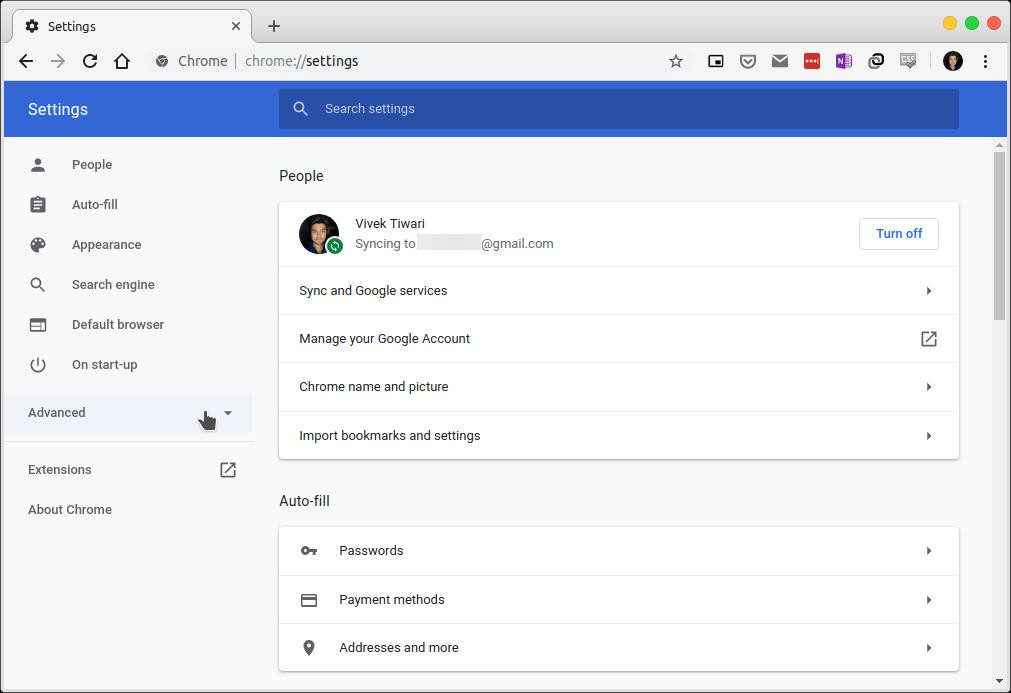Open Manage your Google Account
This screenshot has height=693, width=1011.
619,339
